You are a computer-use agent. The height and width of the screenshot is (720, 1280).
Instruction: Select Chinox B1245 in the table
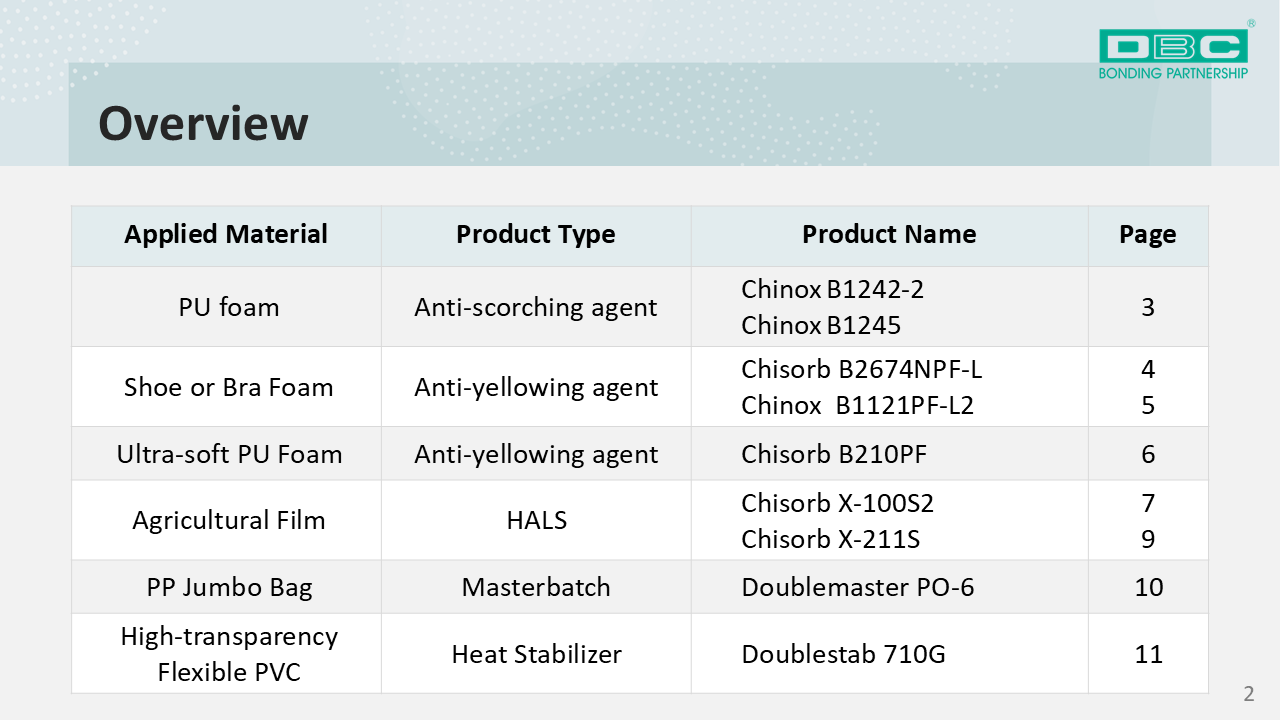820,325
